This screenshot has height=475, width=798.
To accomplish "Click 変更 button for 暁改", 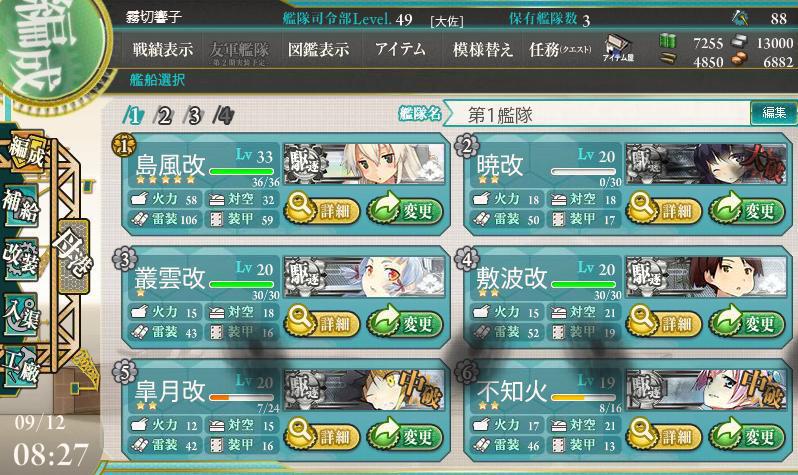I will point(747,209).
